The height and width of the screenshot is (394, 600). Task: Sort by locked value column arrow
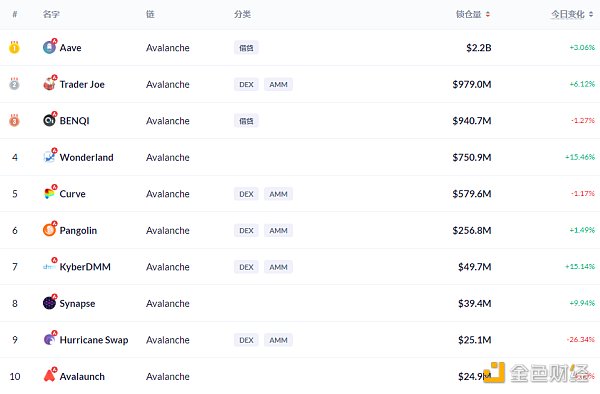488,15
